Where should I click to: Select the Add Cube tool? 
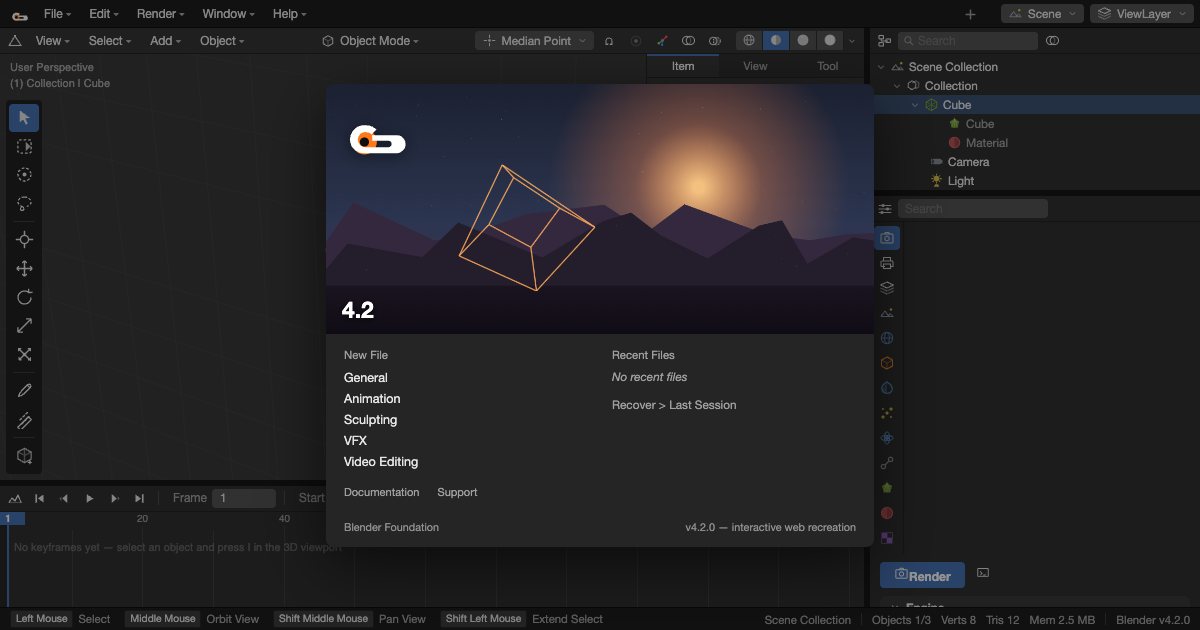pos(24,456)
